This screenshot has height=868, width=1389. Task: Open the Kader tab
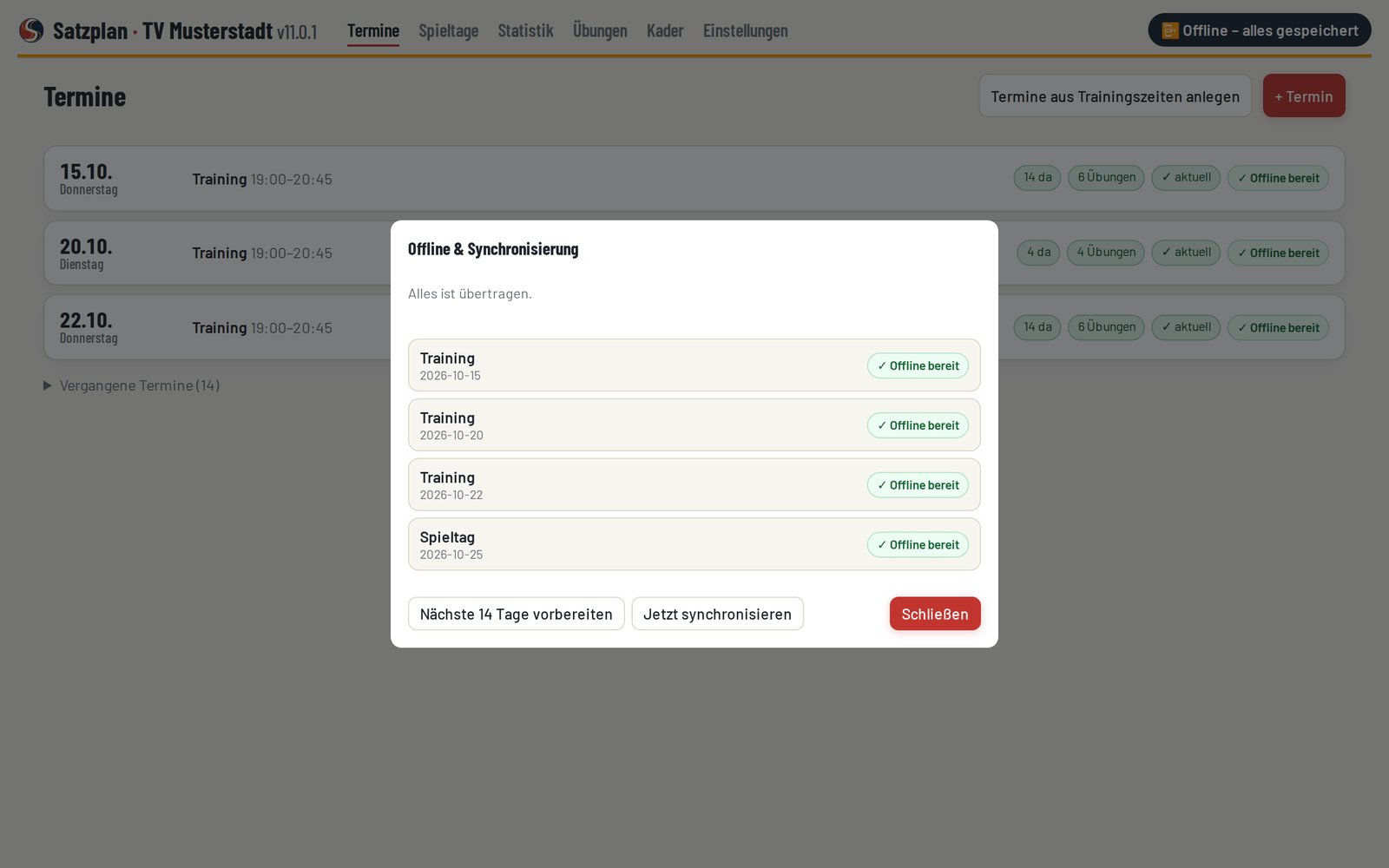click(x=665, y=30)
